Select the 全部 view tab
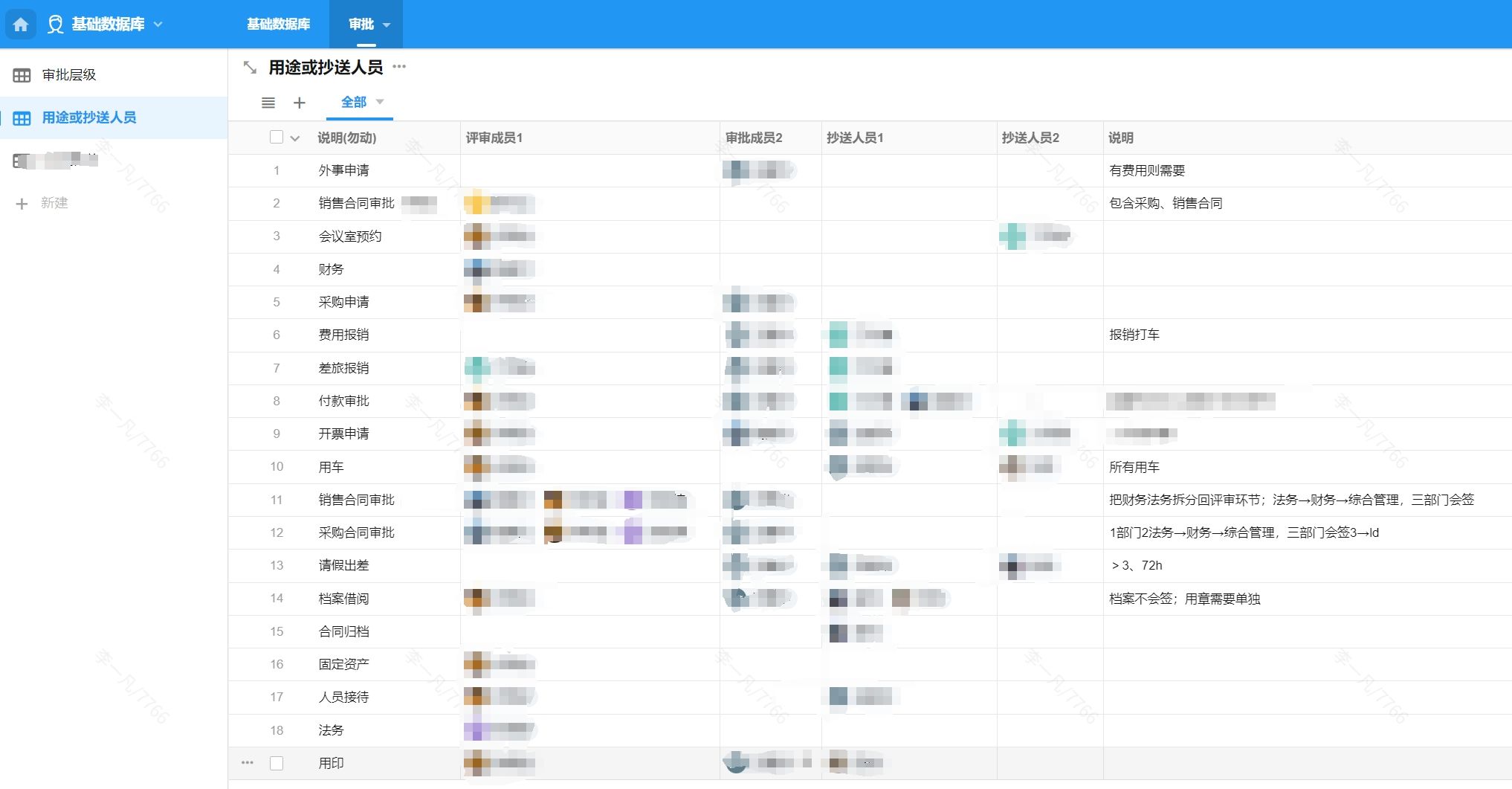This screenshot has width=1512, height=789. click(x=353, y=103)
